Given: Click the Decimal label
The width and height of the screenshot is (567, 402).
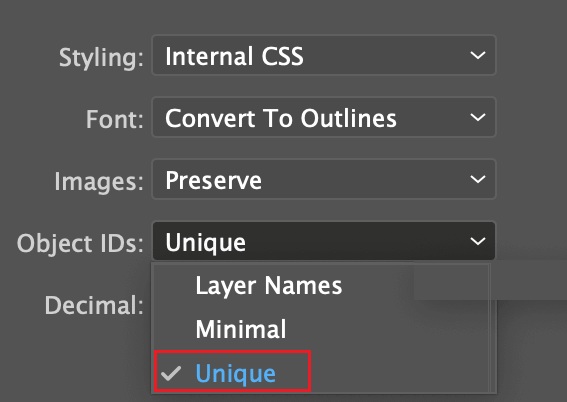Looking at the screenshot, I should 94,305.
